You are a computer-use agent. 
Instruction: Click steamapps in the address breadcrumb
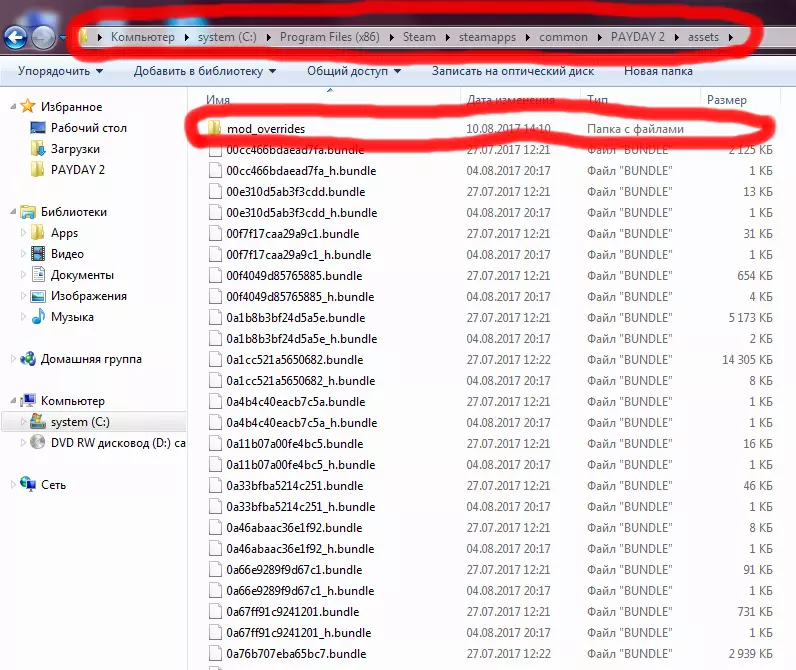tap(487, 37)
